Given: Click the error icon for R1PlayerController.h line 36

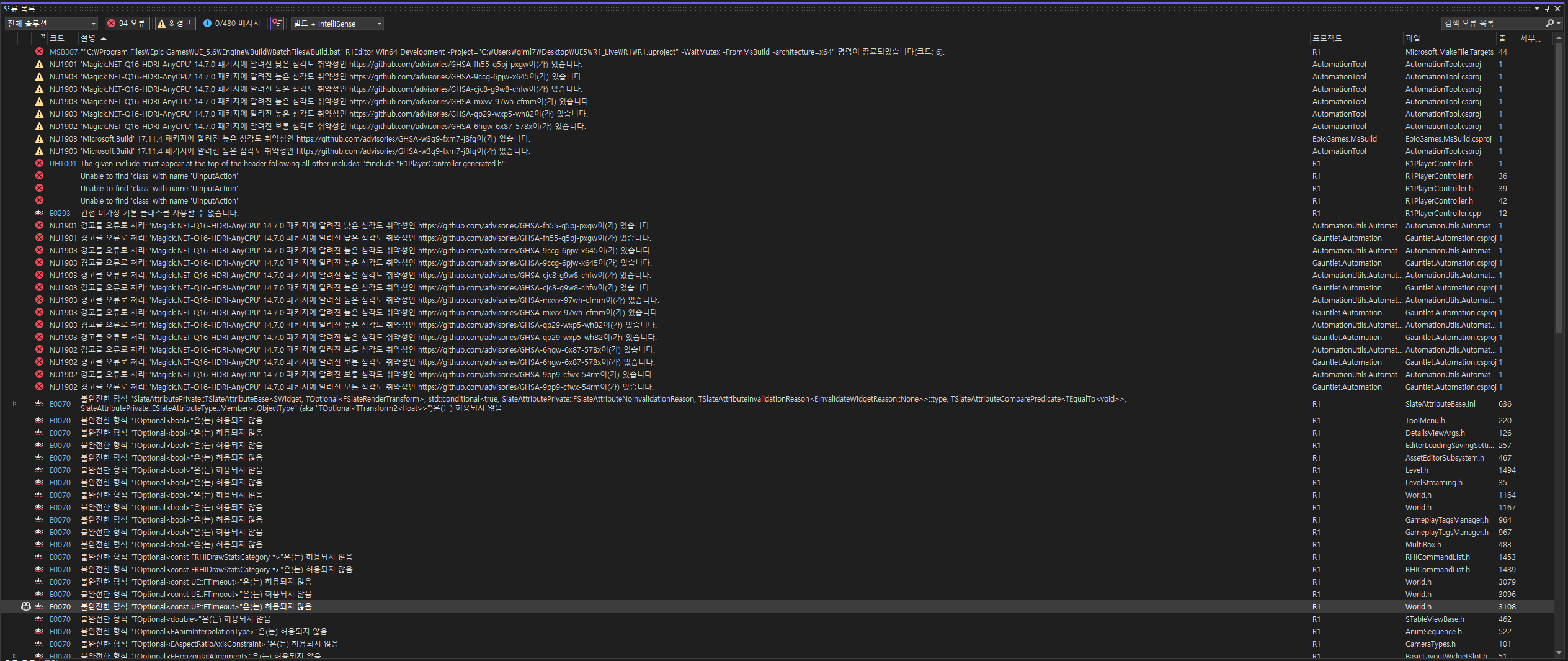Looking at the screenshot, I should [39, 176].
